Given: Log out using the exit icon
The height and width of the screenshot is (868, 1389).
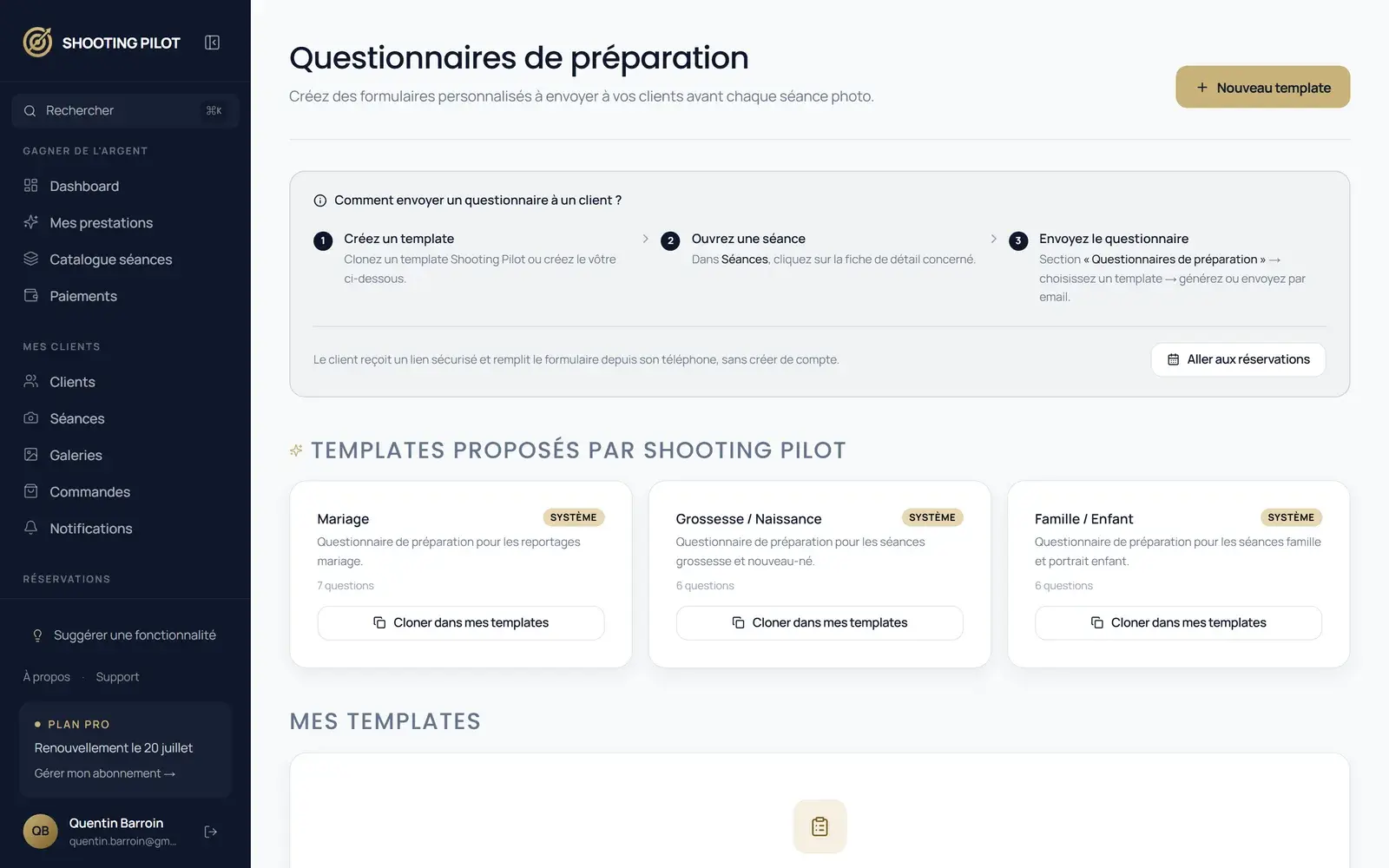Looking at the screenshot, I should click(210, 832).
